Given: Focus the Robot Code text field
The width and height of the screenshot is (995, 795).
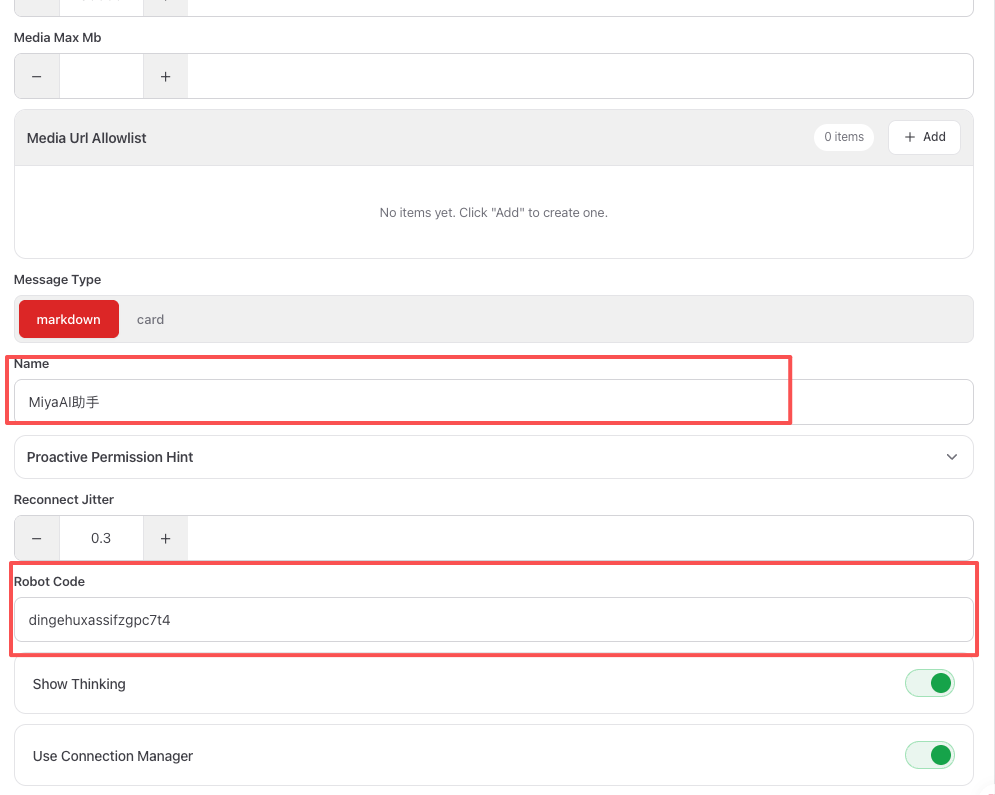Looking at the screenshot, I should pyautogui.click(x=494, y=620).
